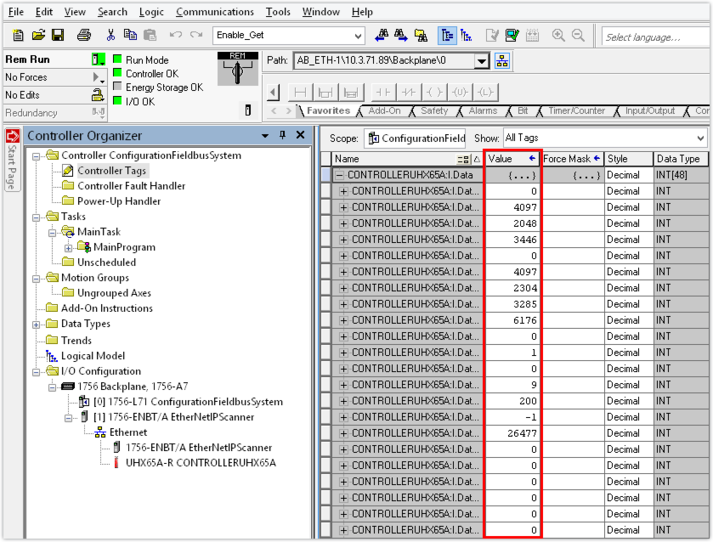
Task: Open the Show All Tags dropdown
Action: click(699, 138)
